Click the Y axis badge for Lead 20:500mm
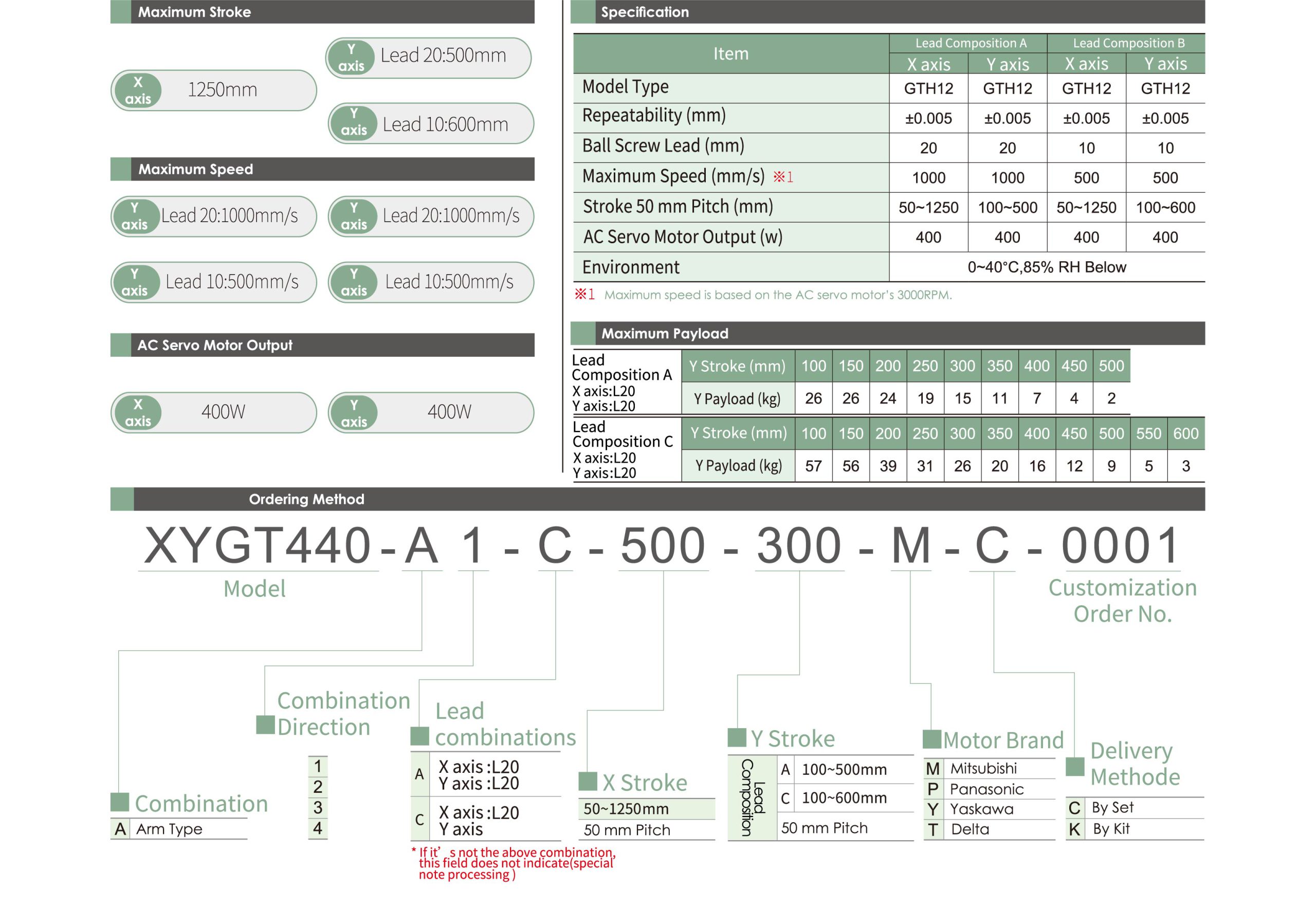The image size is (1316, 906). click(351, 58)
